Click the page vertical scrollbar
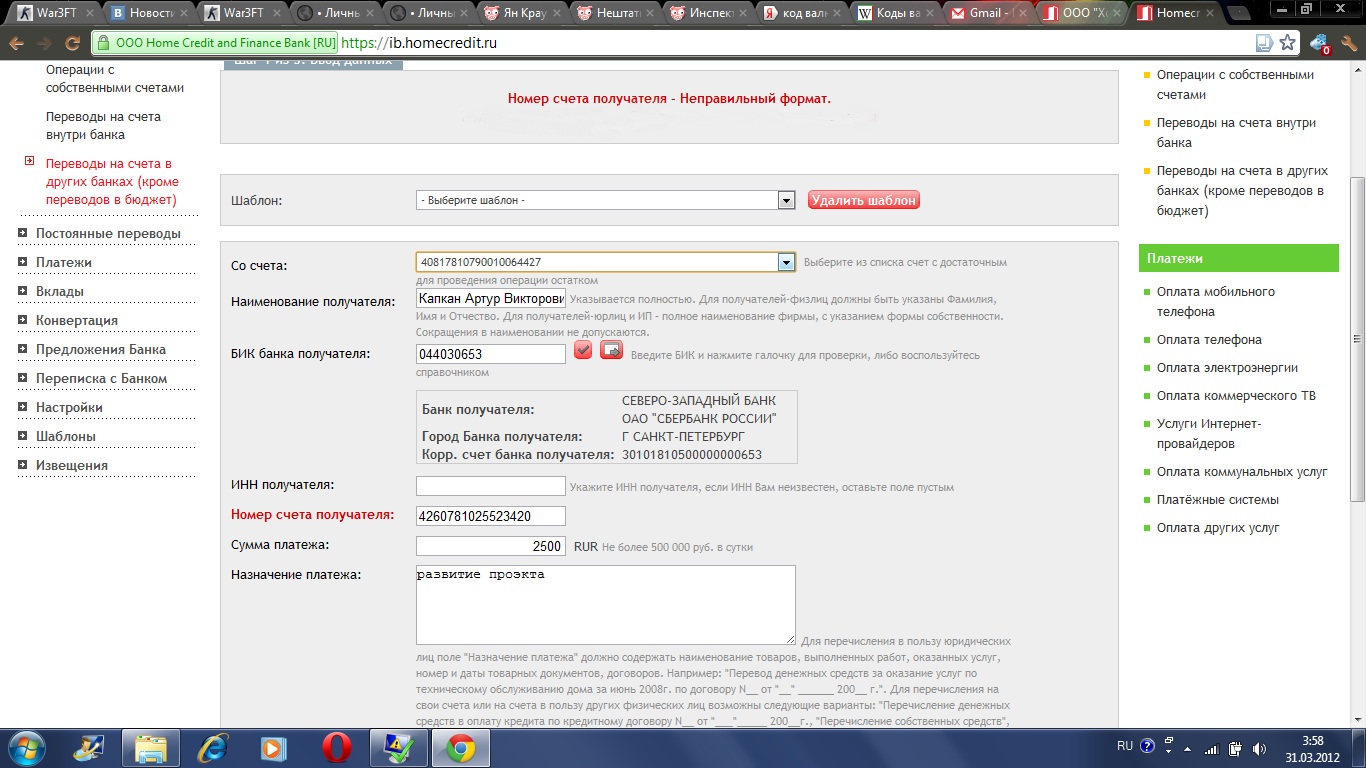This screenshot has width=1366, height=768. tap(1358, 340)
